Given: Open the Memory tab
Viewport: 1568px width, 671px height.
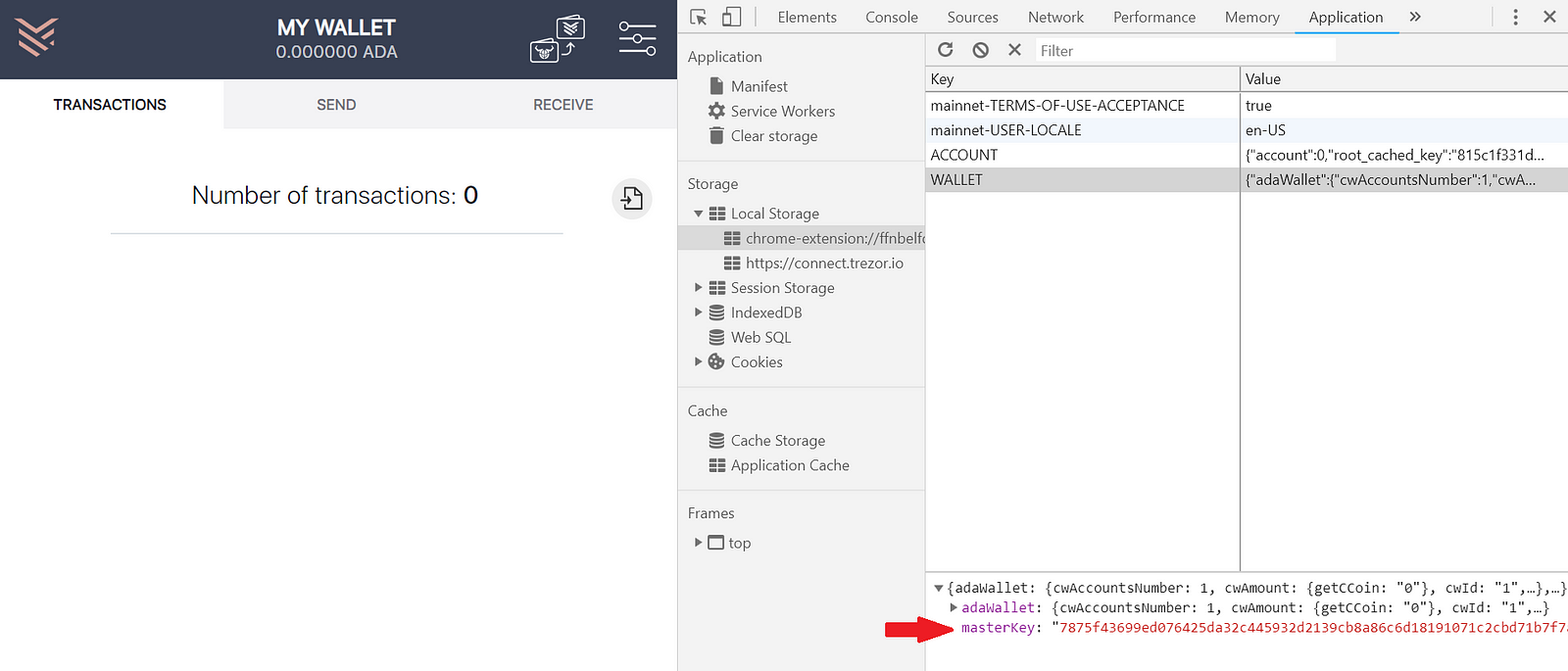Looking at the screenshot, I should (1252, 17).
